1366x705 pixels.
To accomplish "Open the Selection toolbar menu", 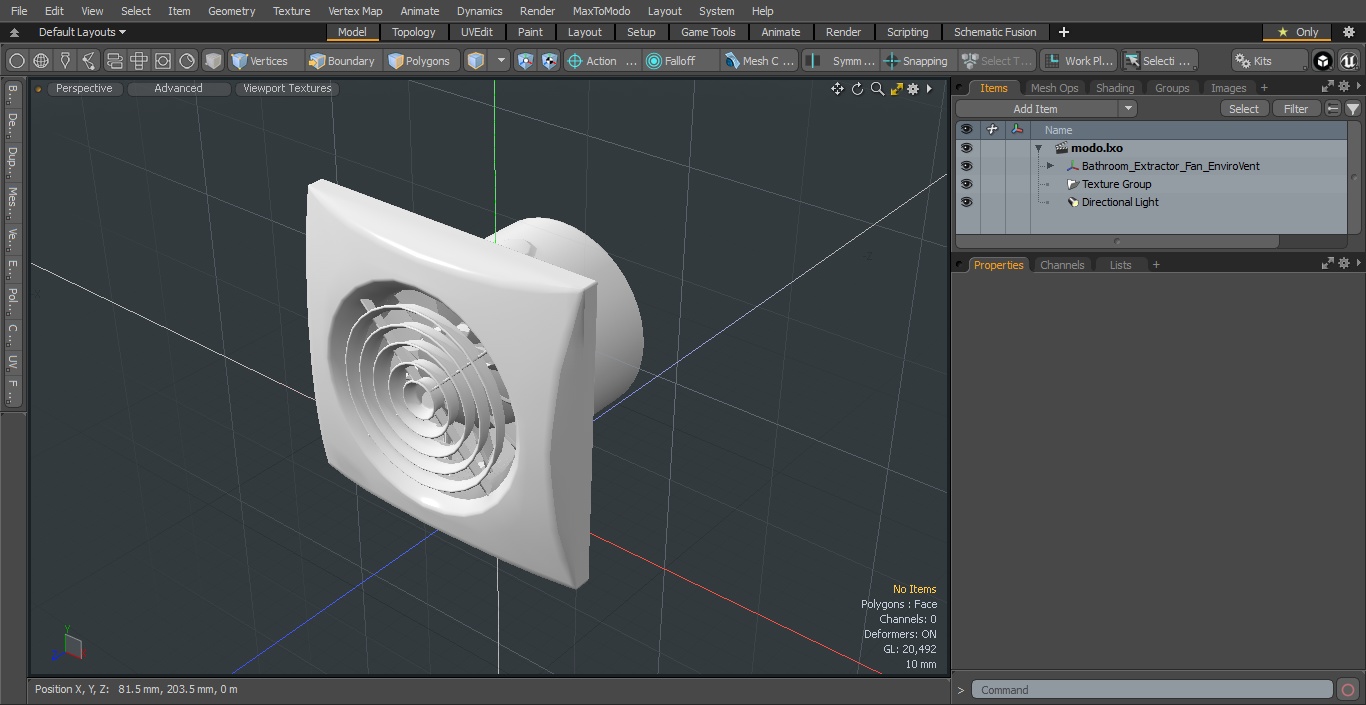I will [x=1158, y=61].
